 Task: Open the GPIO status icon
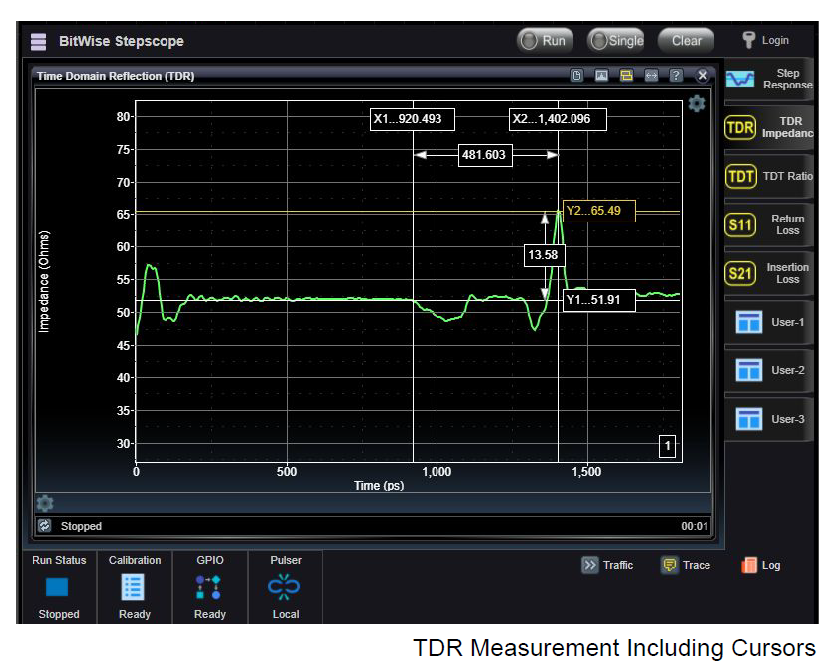208,587
